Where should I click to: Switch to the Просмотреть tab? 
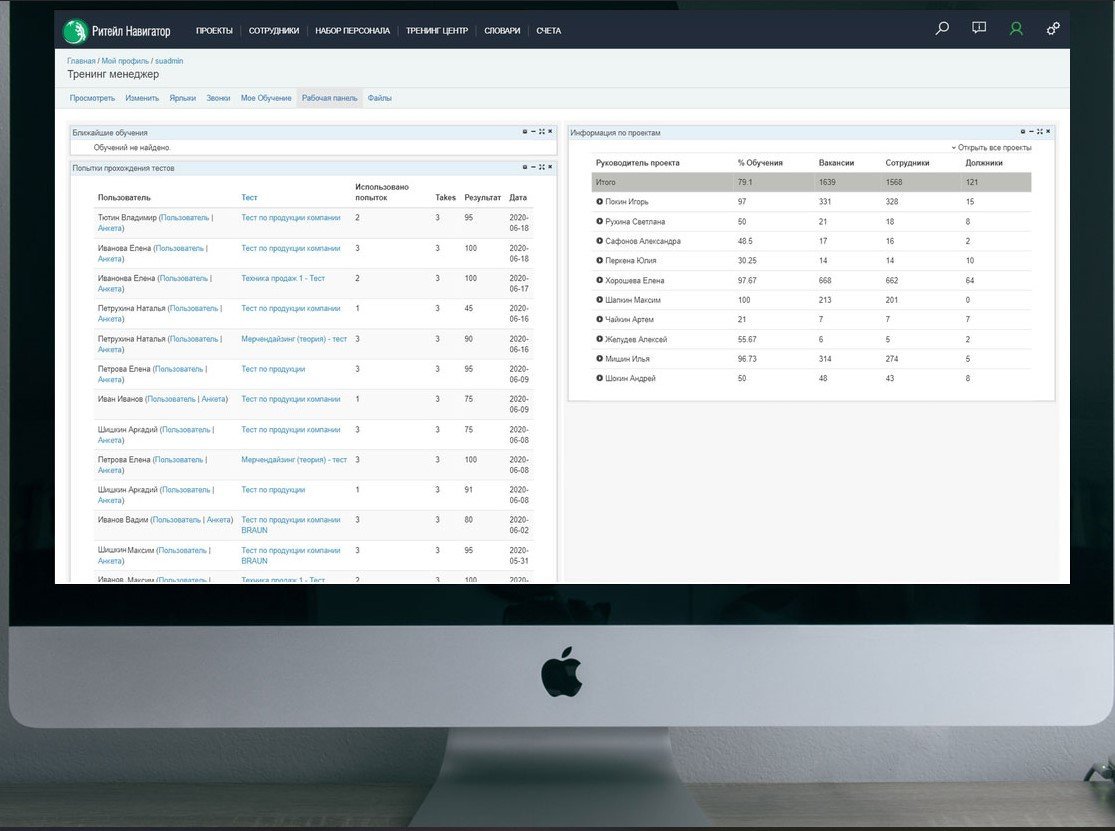92,98
